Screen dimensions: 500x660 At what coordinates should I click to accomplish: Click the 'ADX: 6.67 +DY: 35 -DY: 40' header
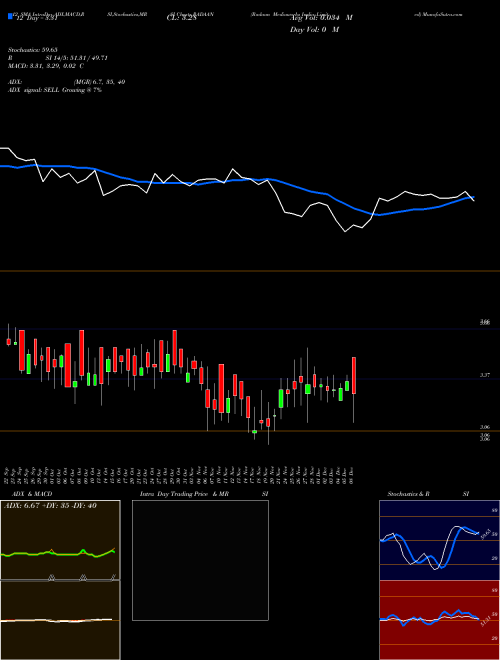click(x=50, y=506)
